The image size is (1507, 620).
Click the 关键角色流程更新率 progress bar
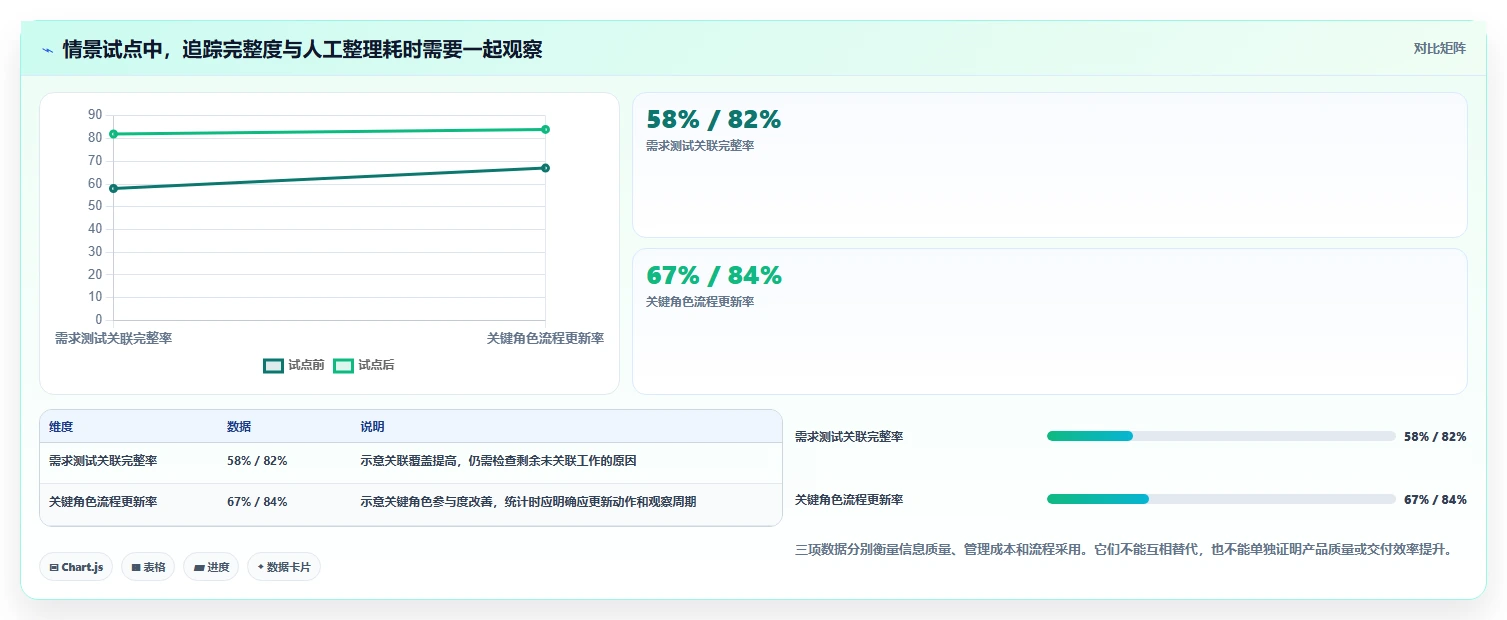coord(1221,499)
